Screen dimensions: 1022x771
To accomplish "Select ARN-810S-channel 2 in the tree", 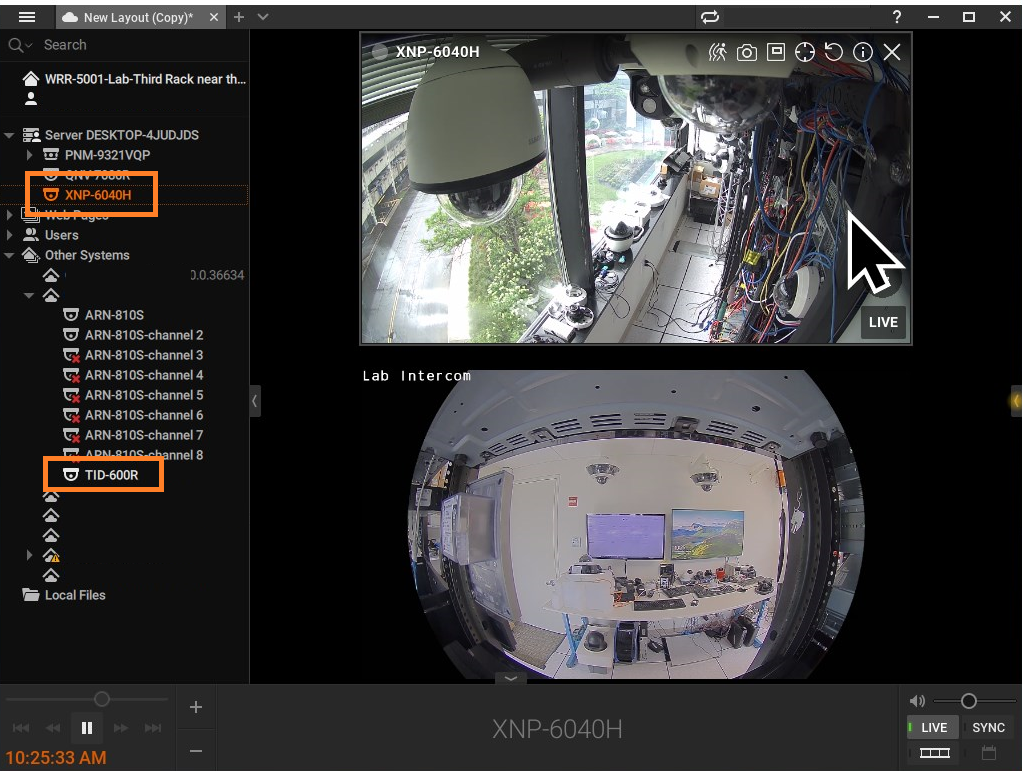I will coord(143,335).
